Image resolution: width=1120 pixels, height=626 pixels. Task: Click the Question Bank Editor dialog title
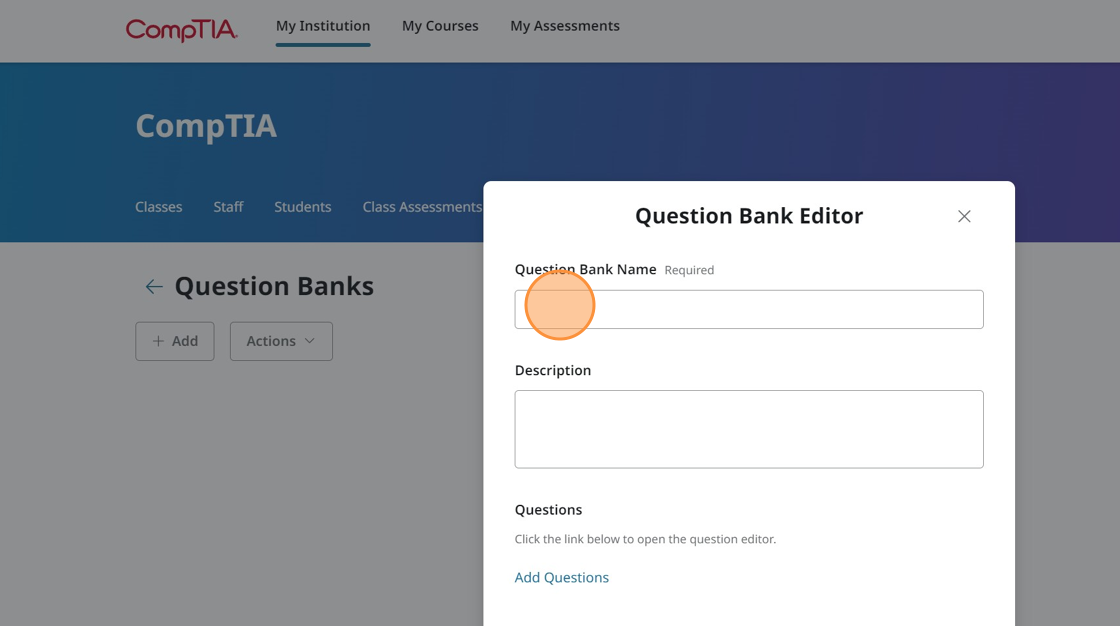749,216
